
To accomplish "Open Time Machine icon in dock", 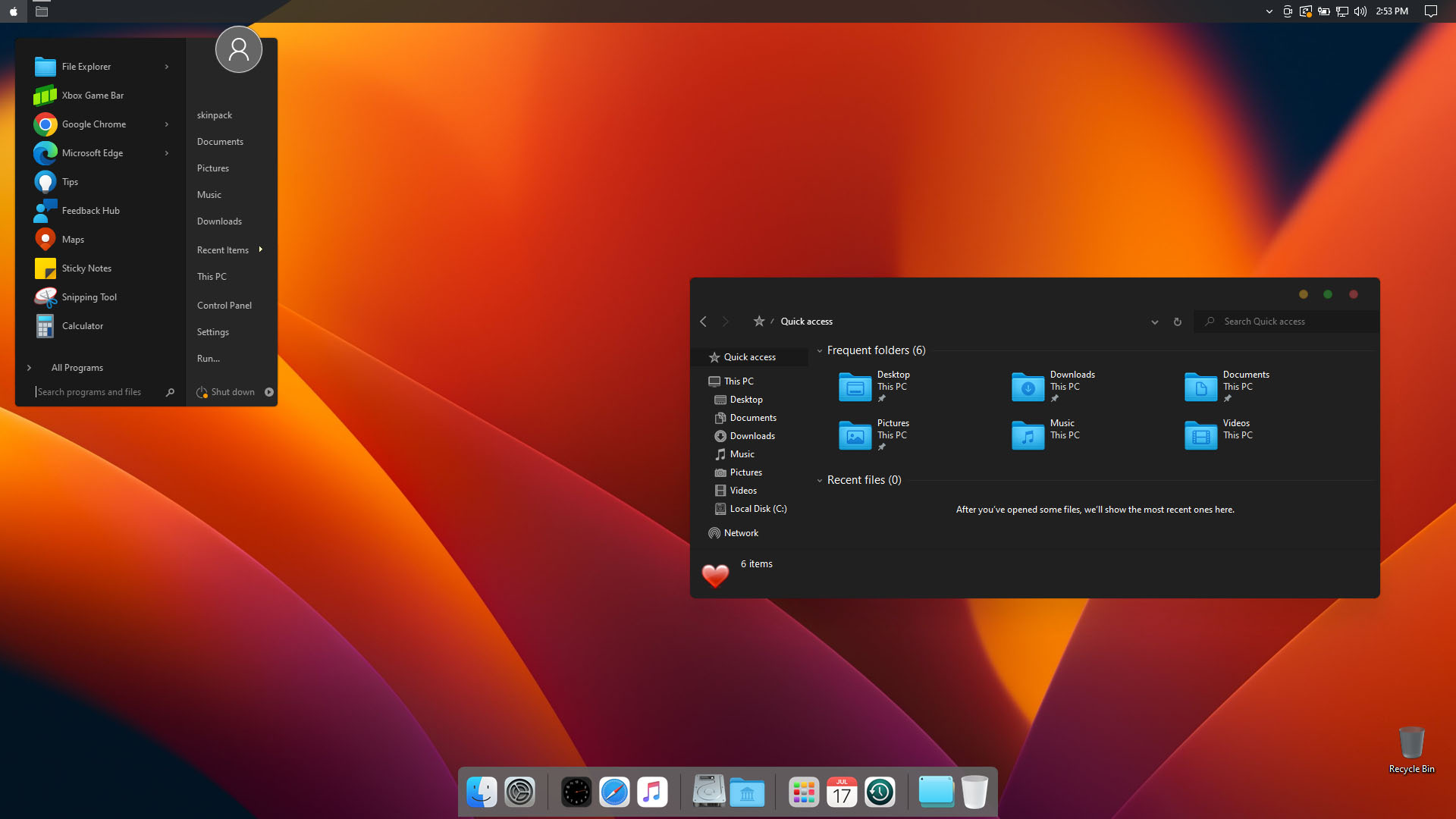I will (x=880, y=792).
